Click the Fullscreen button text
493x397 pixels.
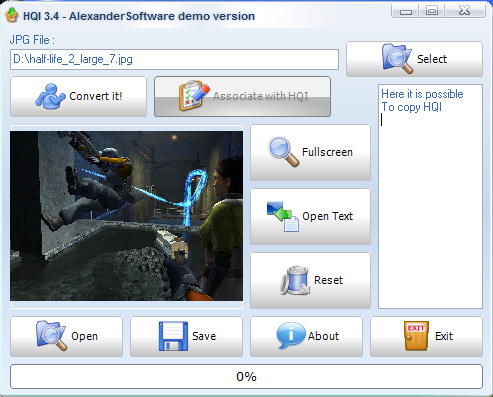click(327, 152)
